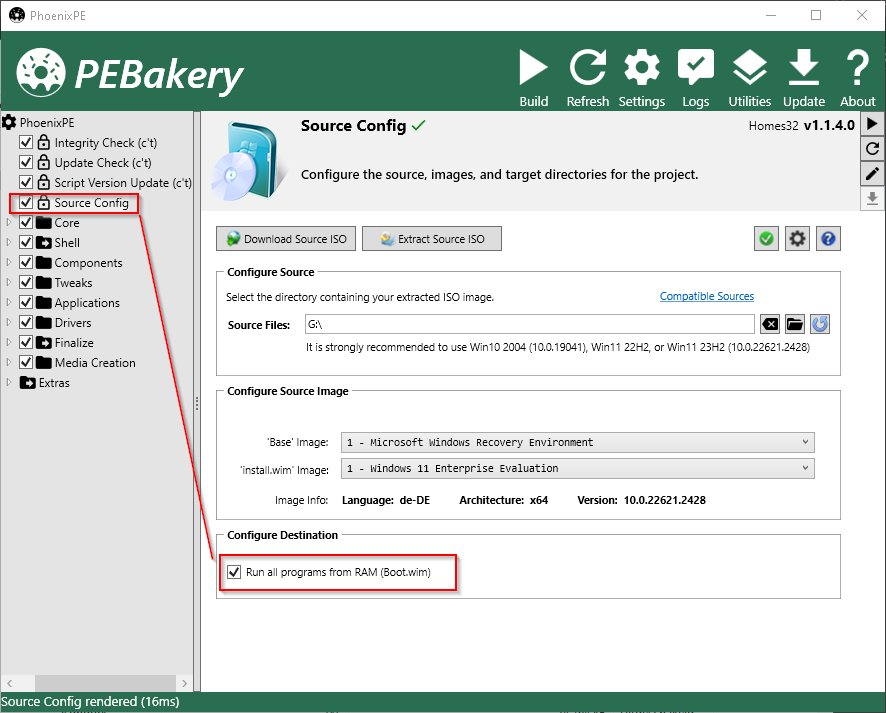
Task: Click the Update download icon
Action: [x=804, y=77]
